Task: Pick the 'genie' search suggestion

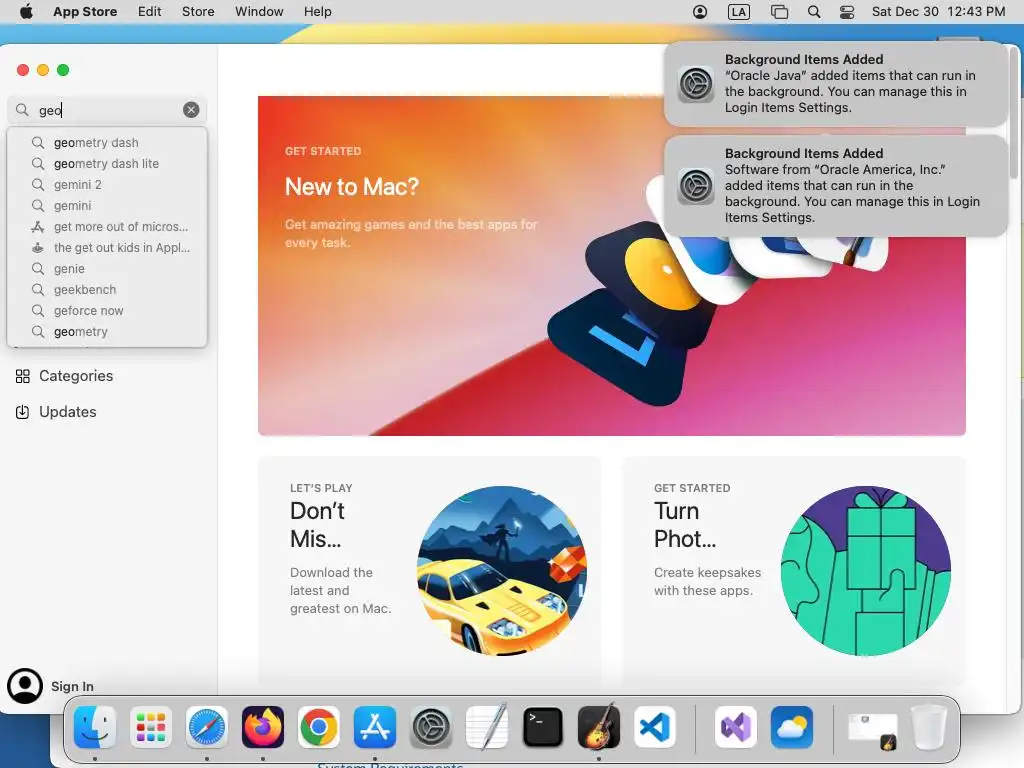Action: tap(108, 268)
